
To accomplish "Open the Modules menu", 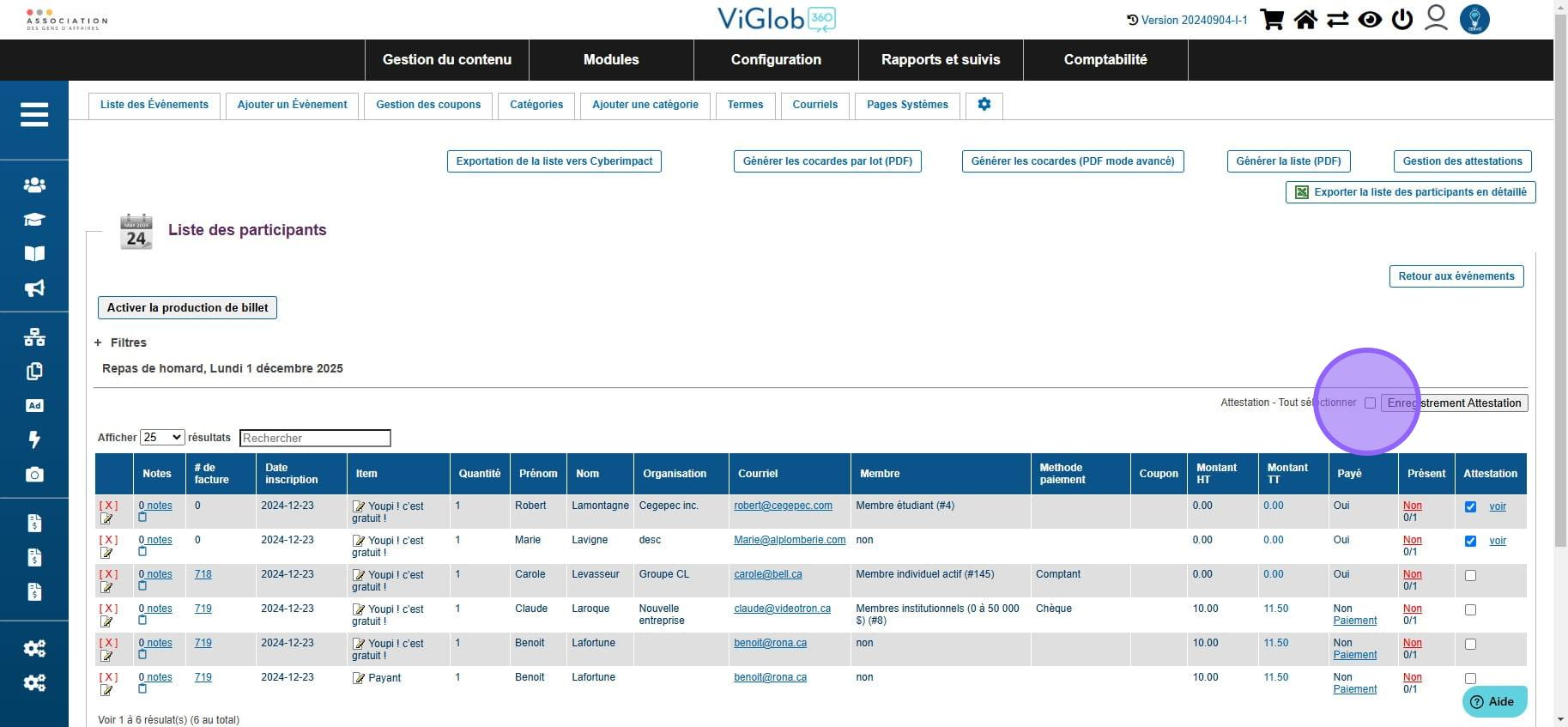I will tap(611, 59).
